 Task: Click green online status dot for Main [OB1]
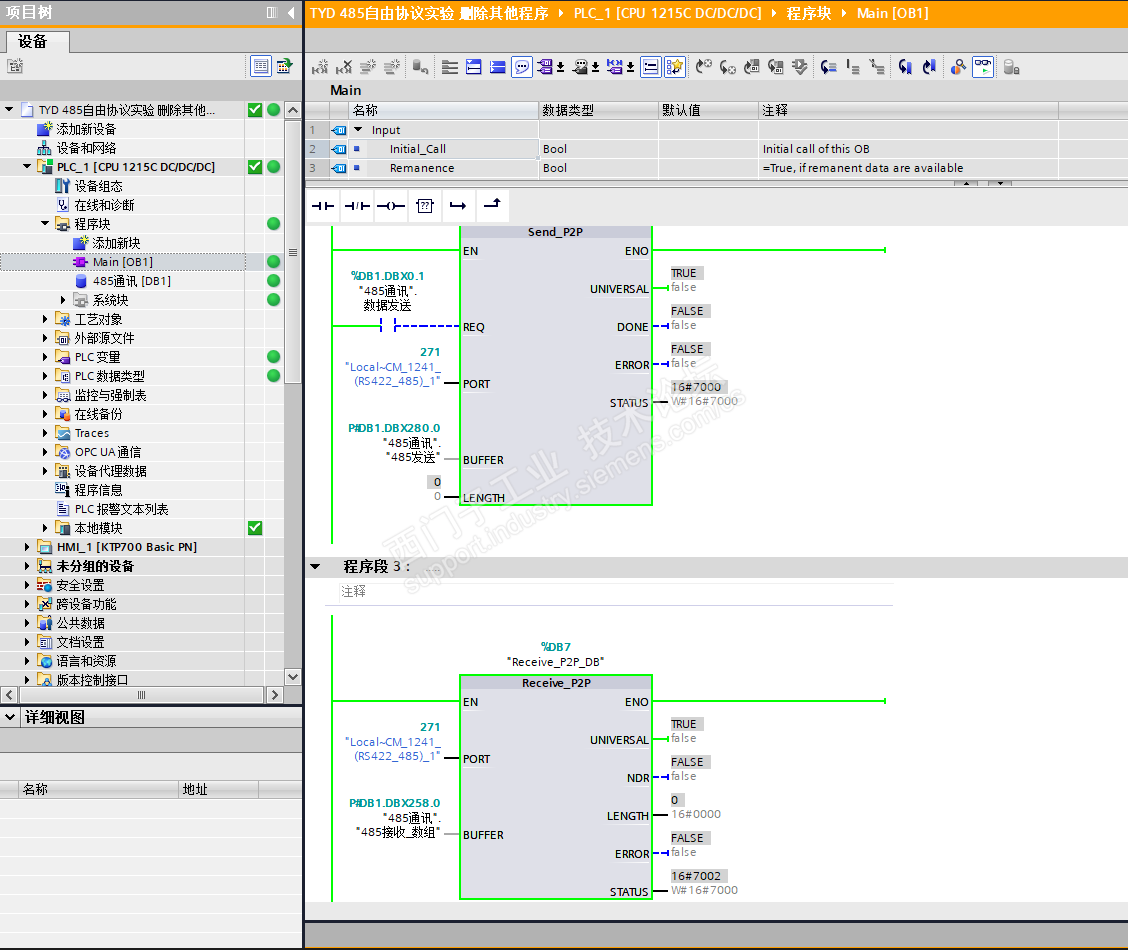pos(273,262)
